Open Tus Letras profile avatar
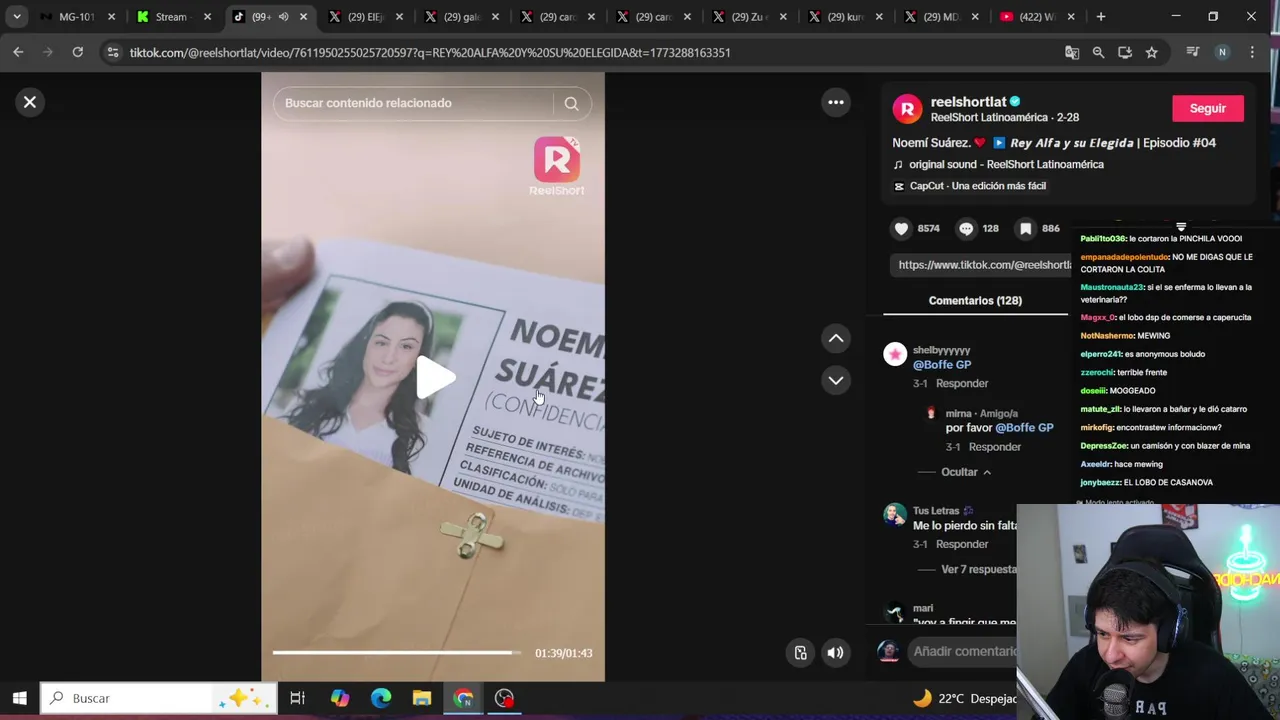This screenshot has height=720, width=1280. 895,514
